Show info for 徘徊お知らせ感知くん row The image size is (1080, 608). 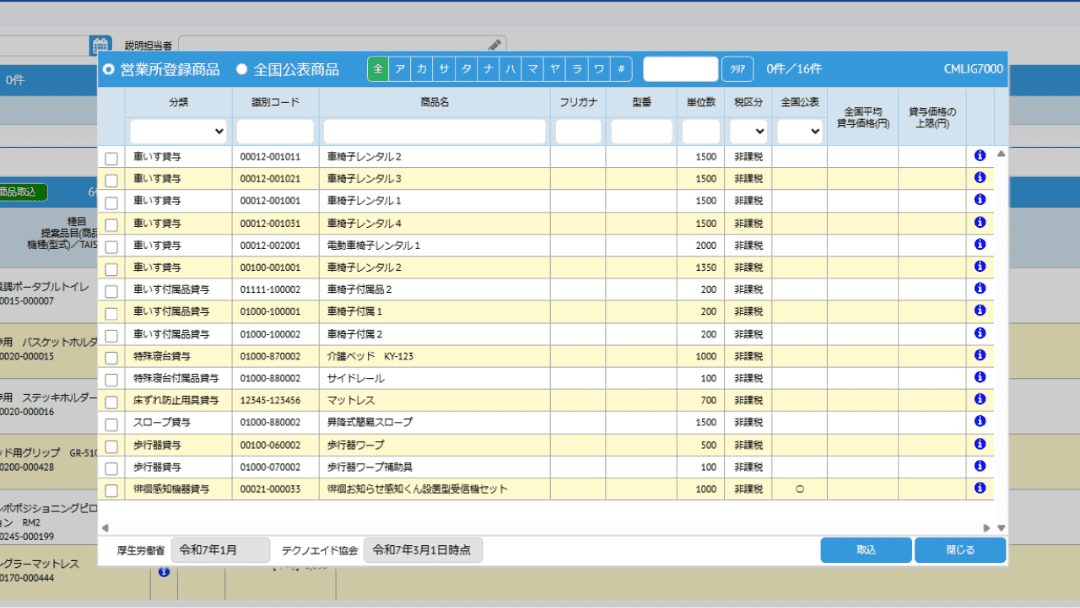point(979,488)
